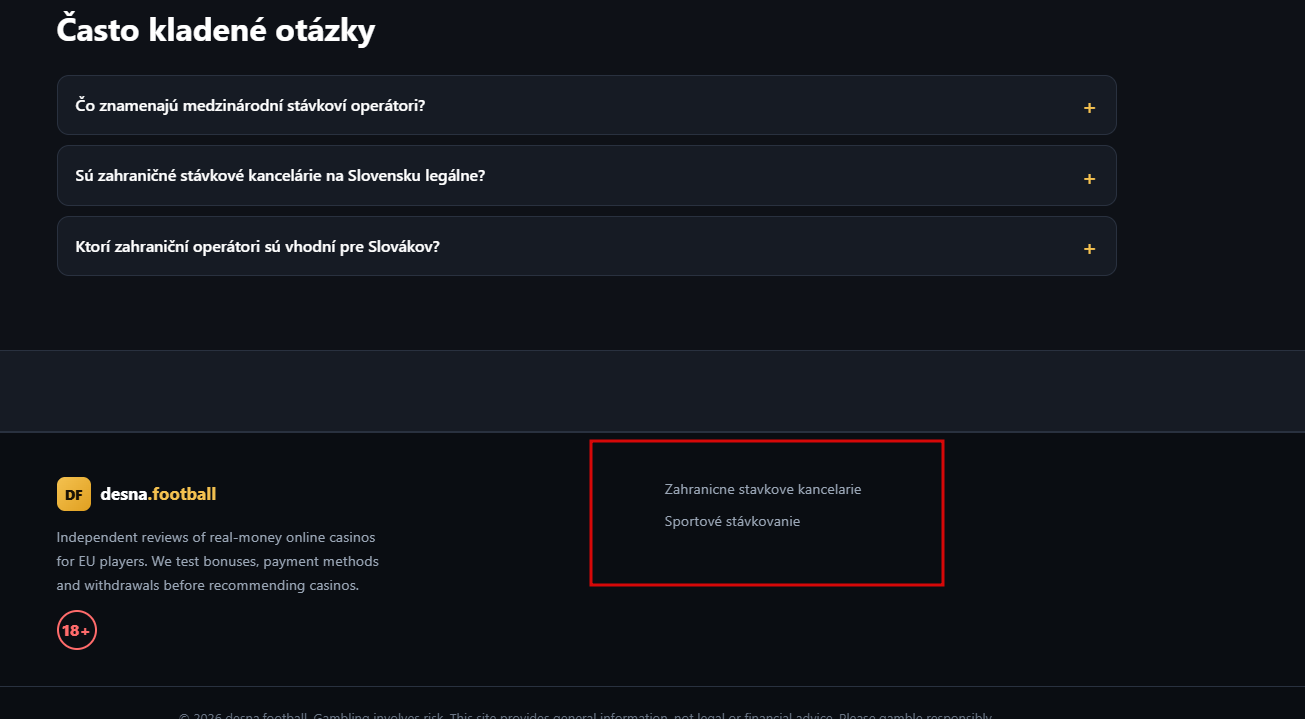Screen dimensions: 1305x719
Task: Expand the medzinárodní stávkoví operátori question plus icon
Action: (1089, 108)
